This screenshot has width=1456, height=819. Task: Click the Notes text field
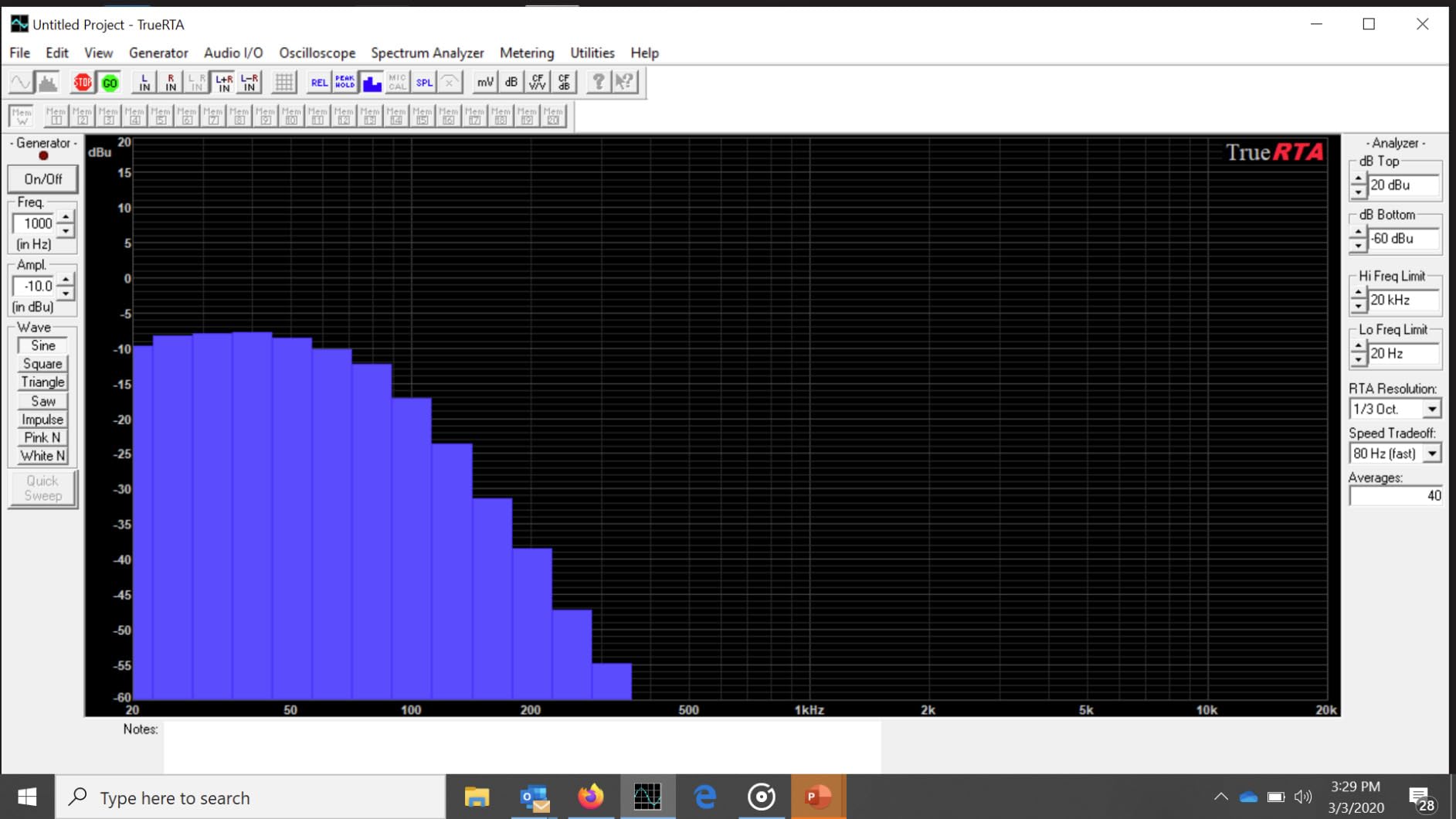[x=521, y=746]
